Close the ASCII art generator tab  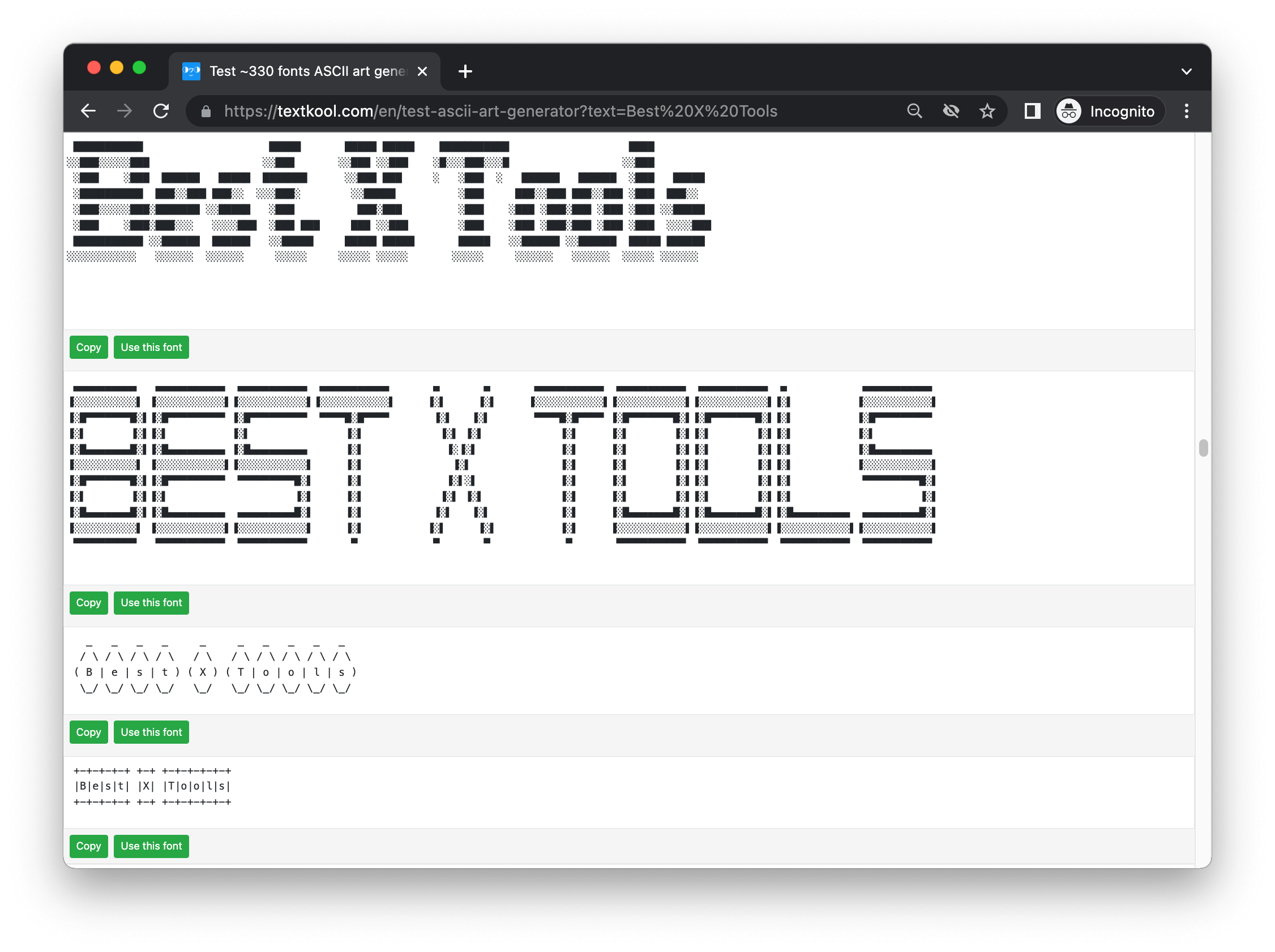[x=422, y=71]
